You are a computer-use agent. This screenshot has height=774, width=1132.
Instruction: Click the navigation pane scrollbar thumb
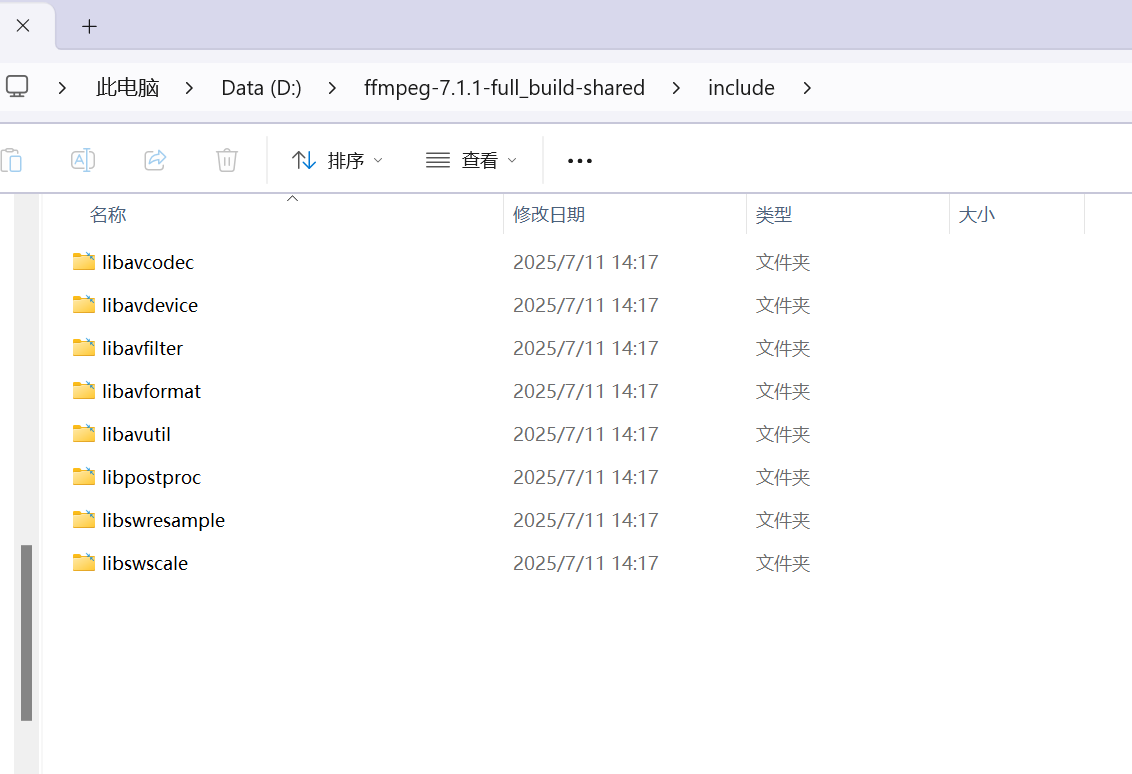coord(27,632)
